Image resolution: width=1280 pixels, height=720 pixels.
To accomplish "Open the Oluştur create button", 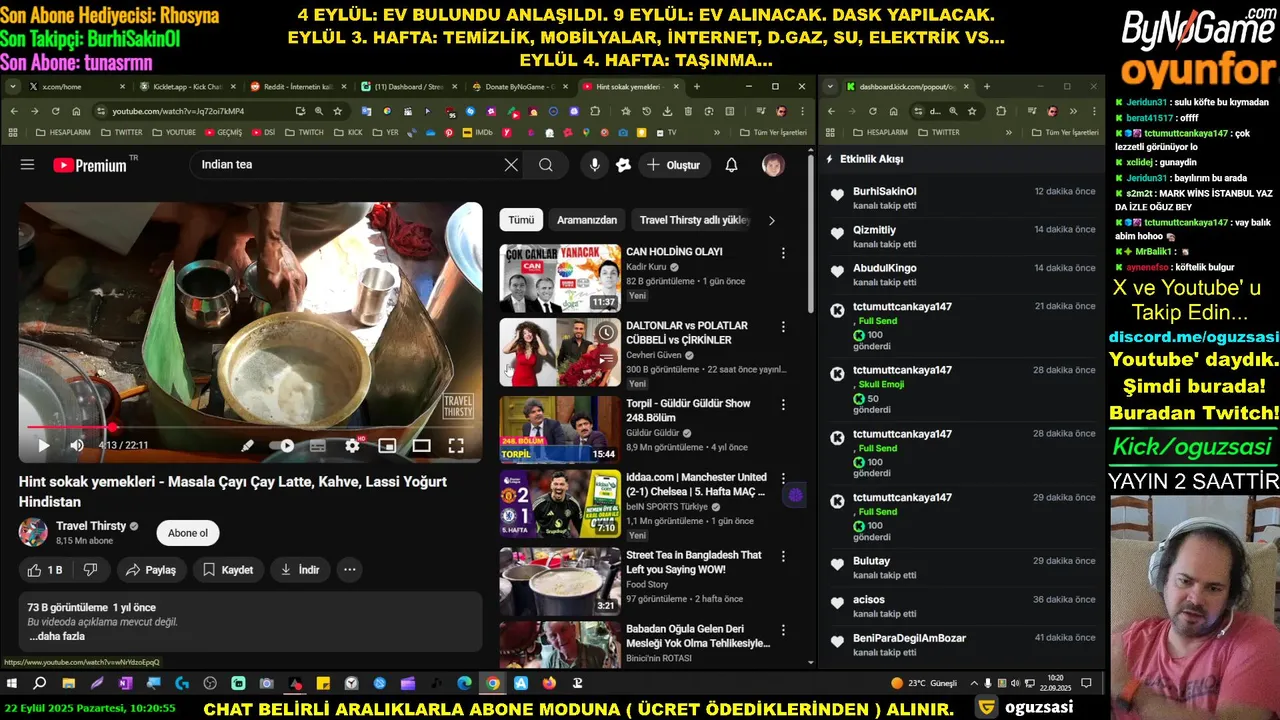I will click(674, 165).
